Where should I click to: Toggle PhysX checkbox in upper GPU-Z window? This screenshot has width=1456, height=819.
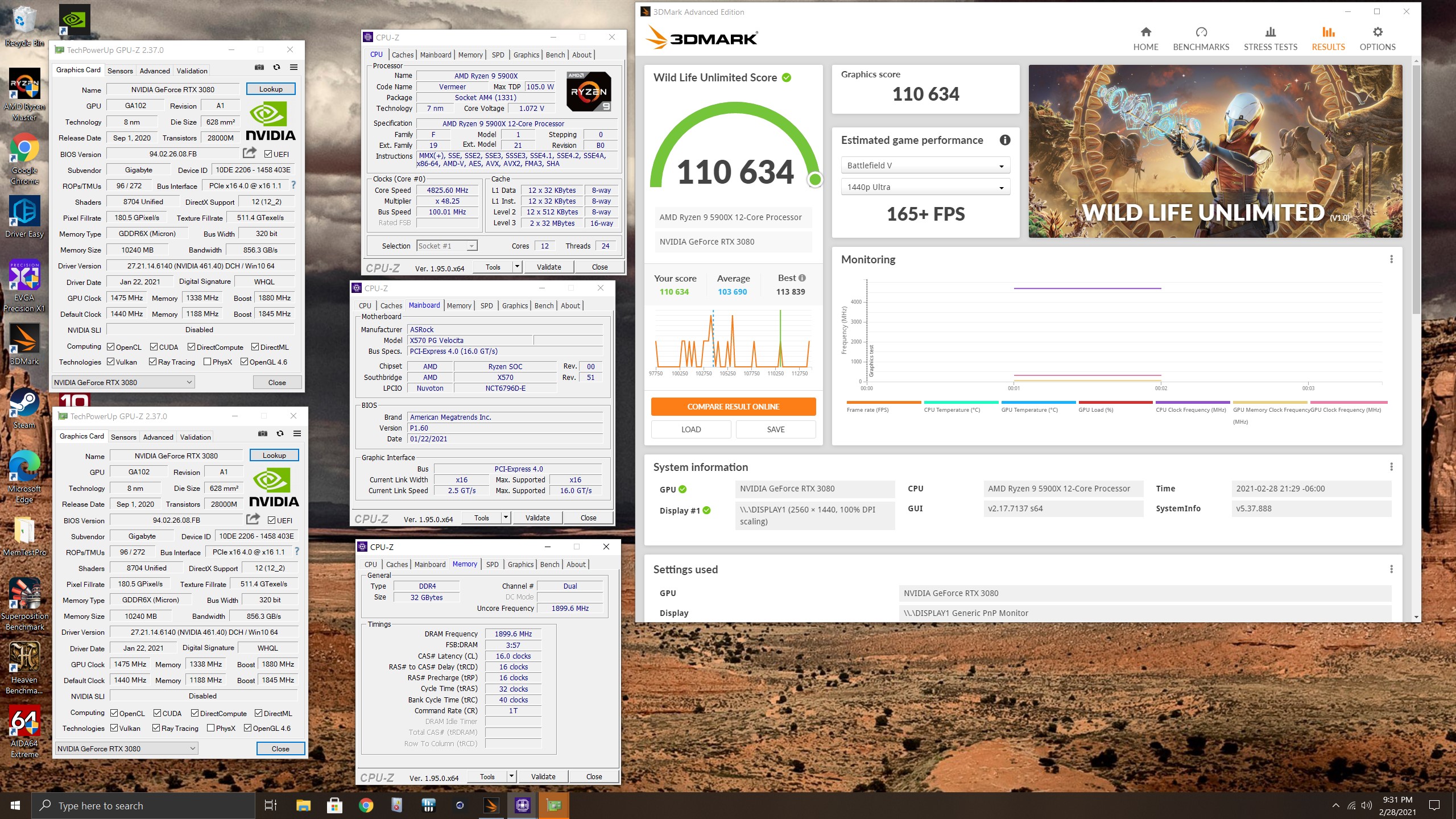pyautogui.click(x=208, y=362)
